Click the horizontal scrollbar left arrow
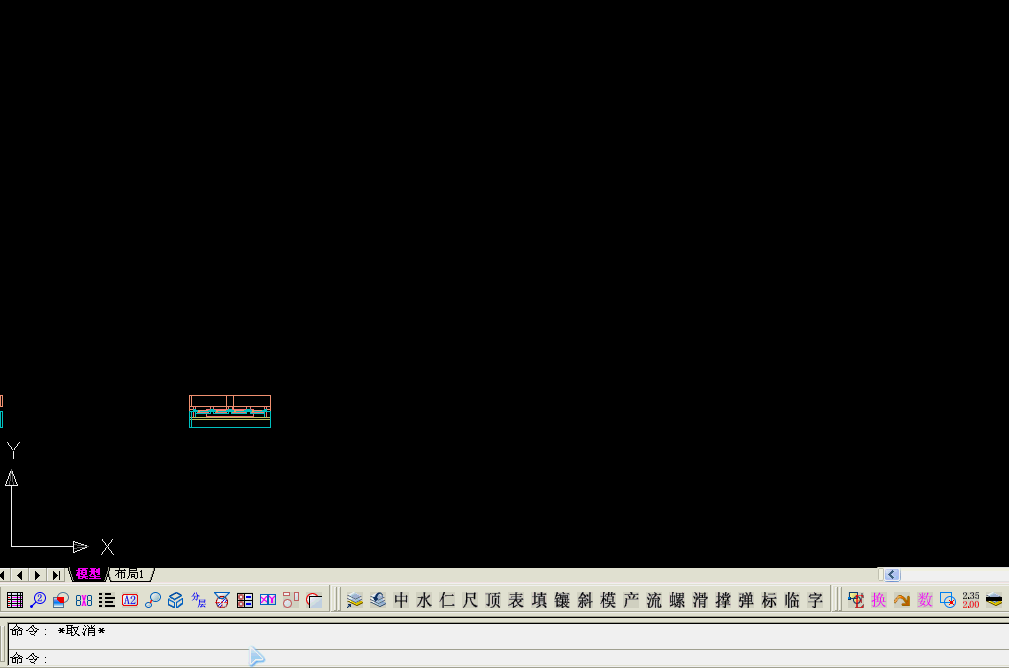This screenshot has height=668, width=1009. pyautogui.click(x=892, y=575)
